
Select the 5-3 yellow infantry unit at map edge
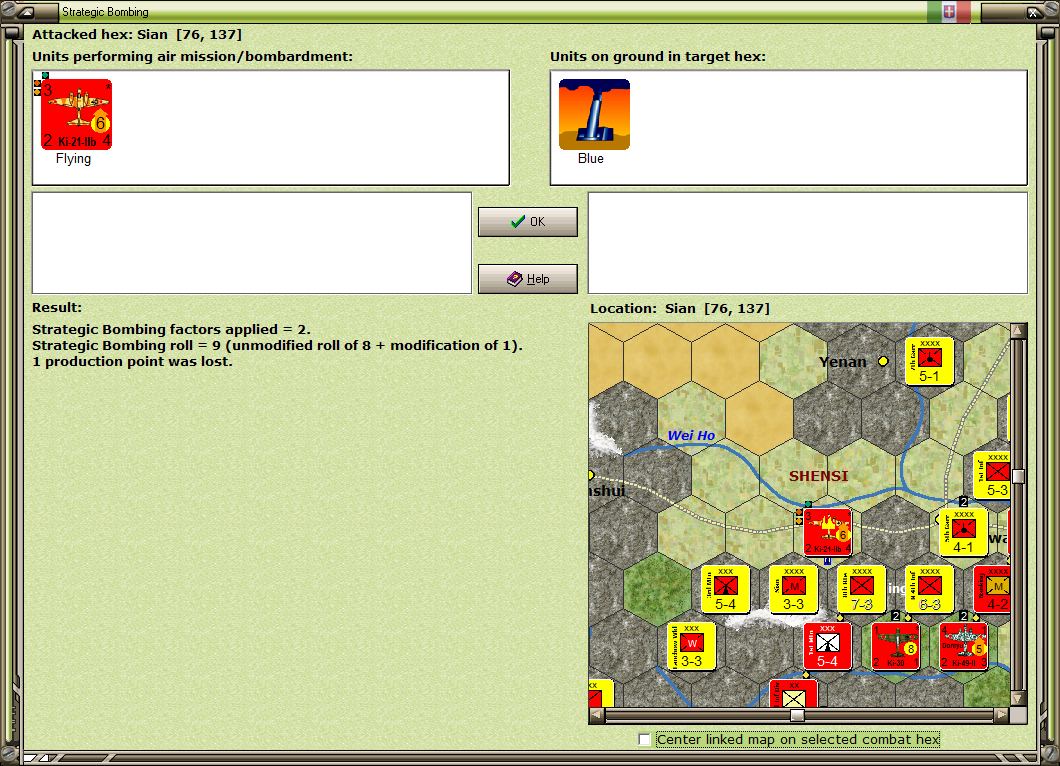coord(992,476)
